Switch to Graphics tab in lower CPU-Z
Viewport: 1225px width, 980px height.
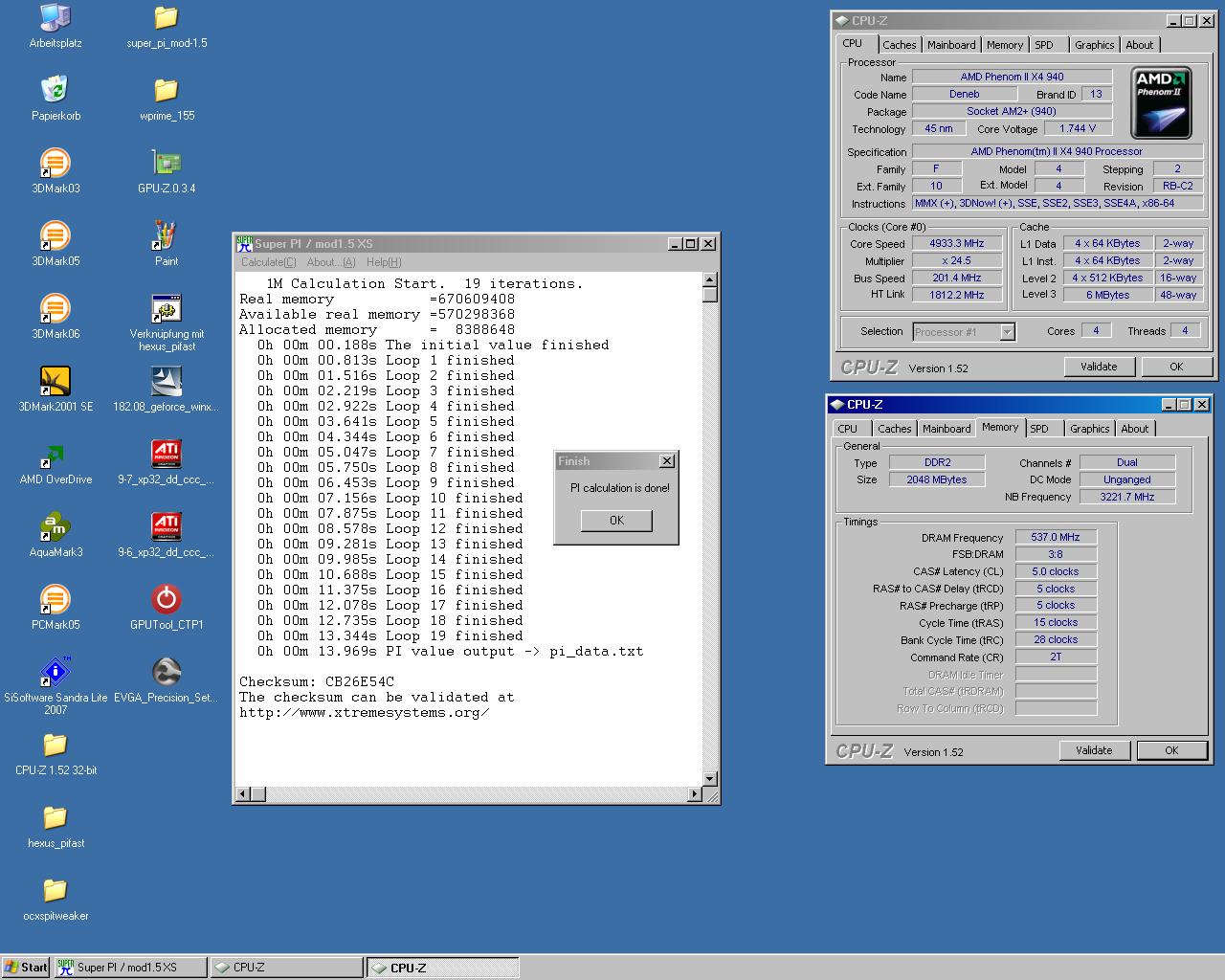[1089, 429]
